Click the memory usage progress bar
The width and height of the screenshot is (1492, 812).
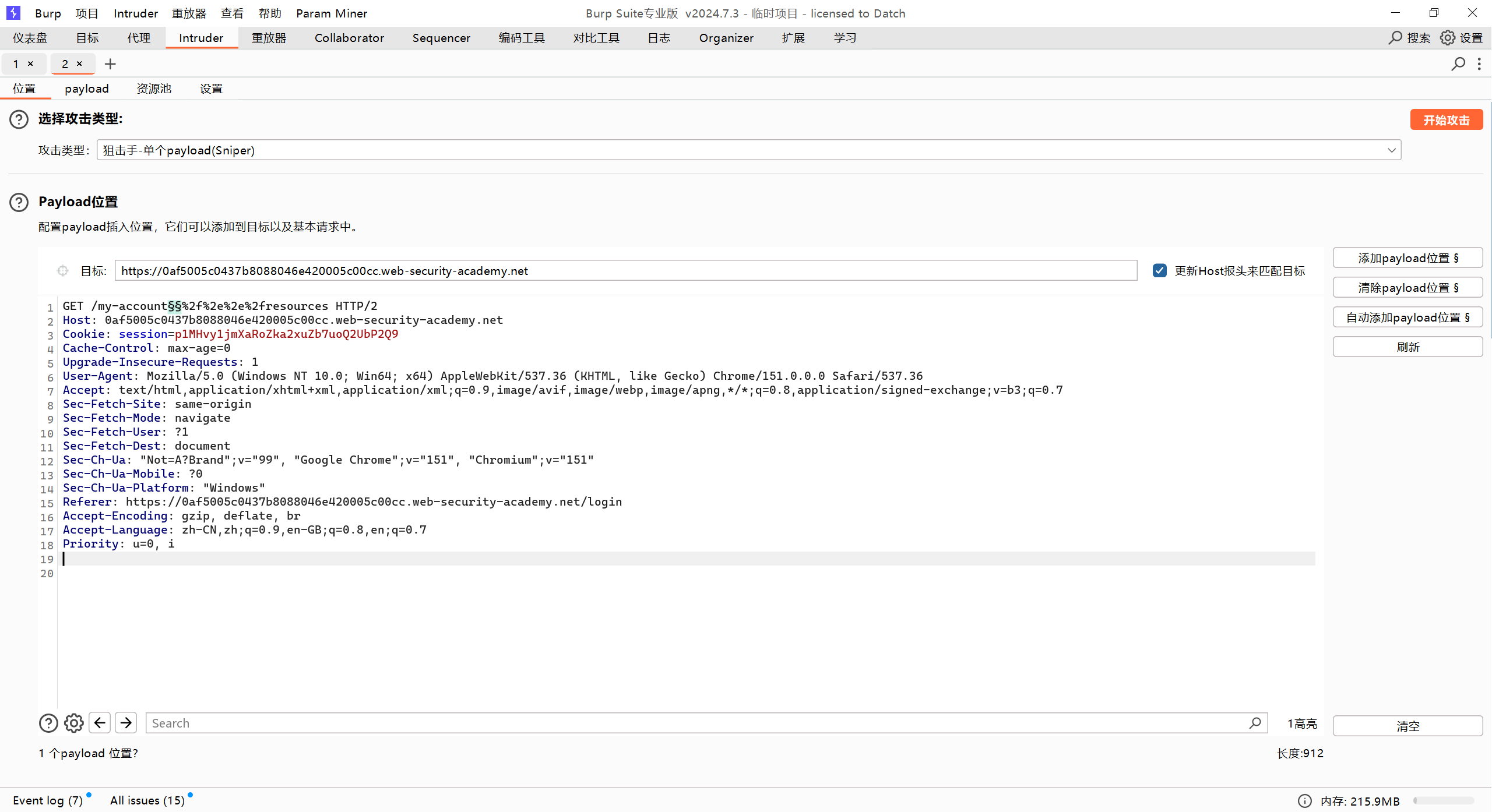[x=1444, y=801]
